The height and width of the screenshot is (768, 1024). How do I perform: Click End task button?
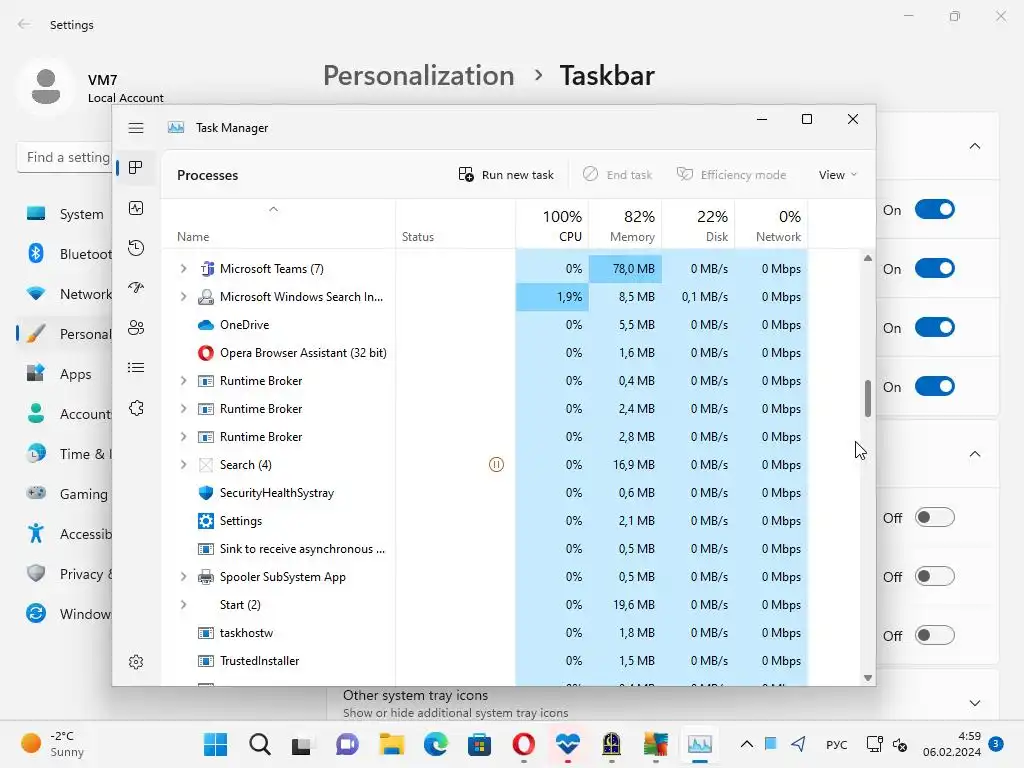point(618,175)
